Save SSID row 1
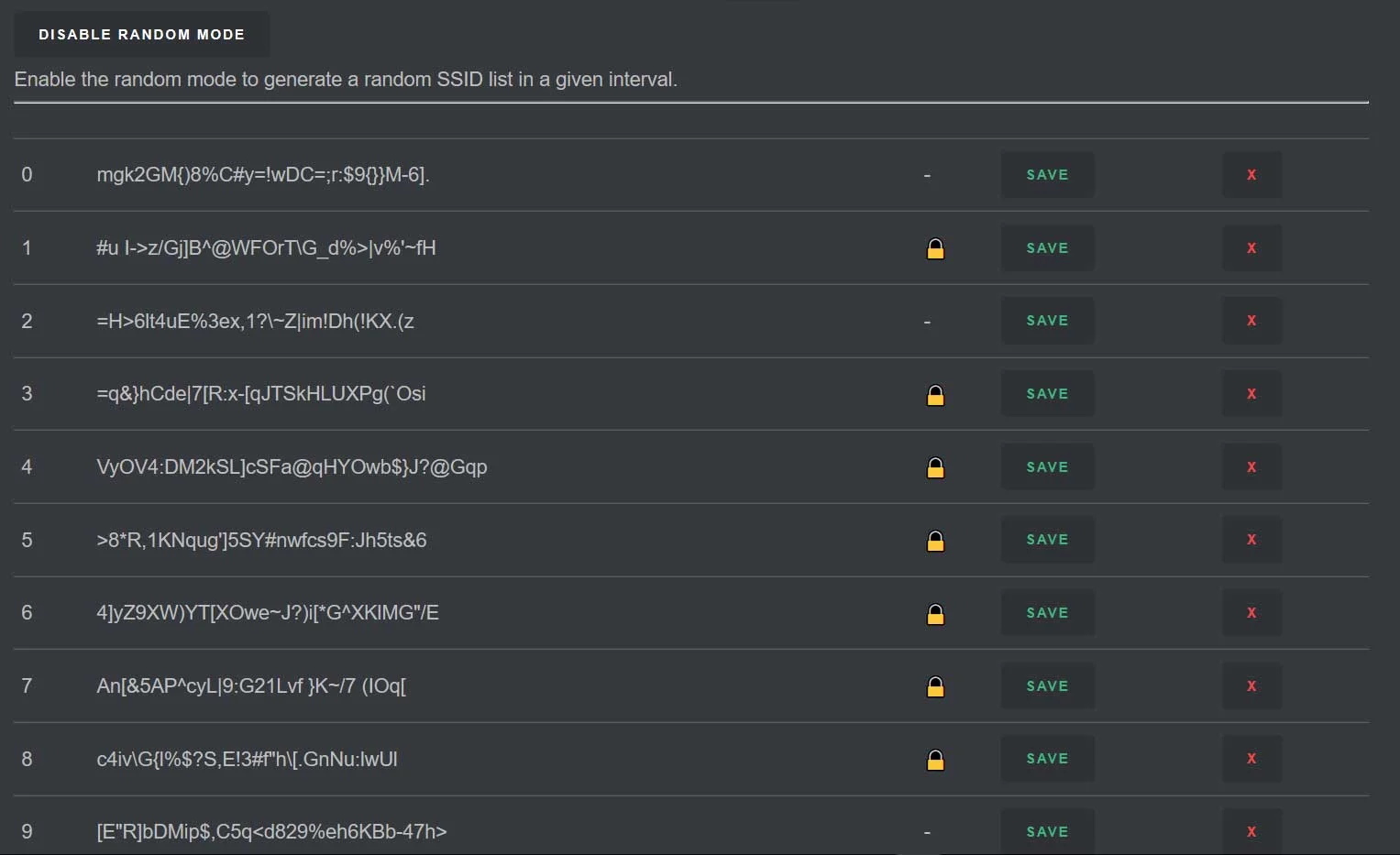Screen dimensions: 1400x855 click(1047, 248)
